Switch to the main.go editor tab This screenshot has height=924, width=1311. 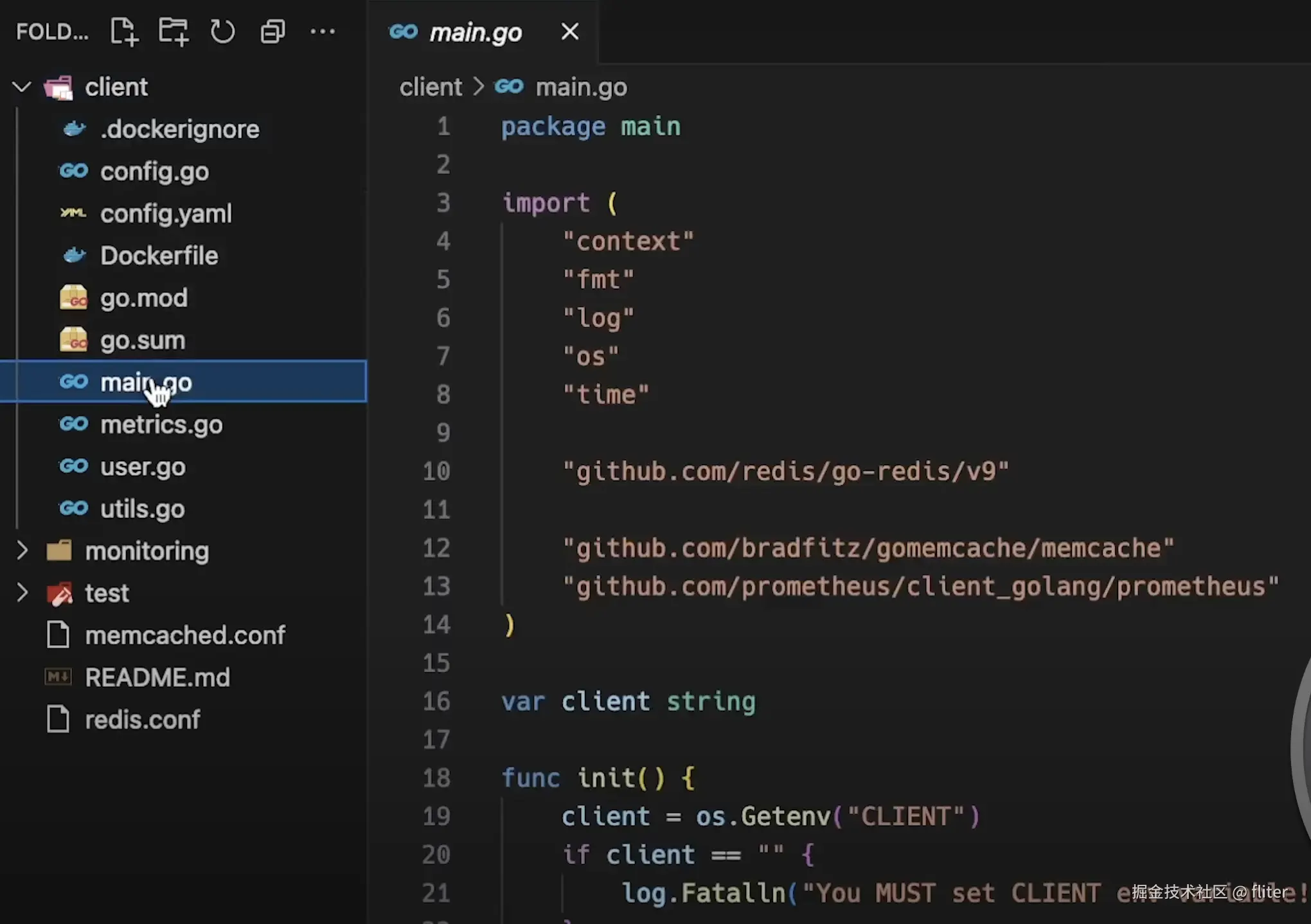pos(475,32)
